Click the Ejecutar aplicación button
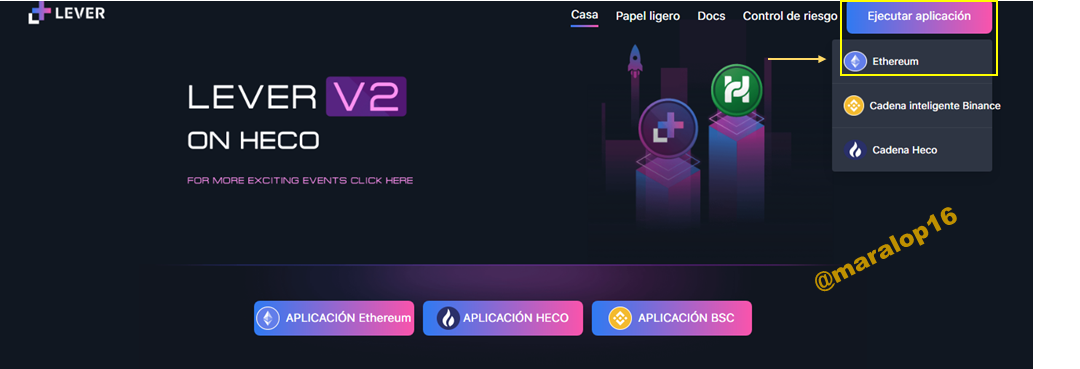Viewport: 1080px width, 369px height. 919,17
